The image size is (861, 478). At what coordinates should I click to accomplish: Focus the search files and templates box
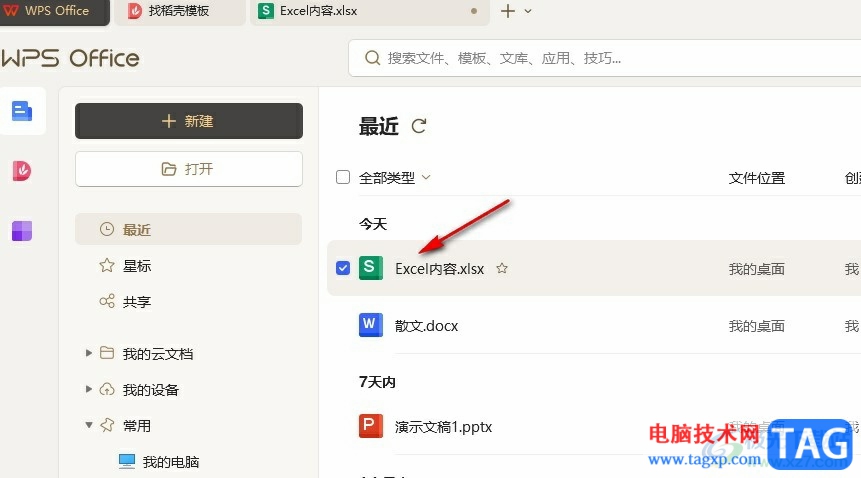click(605, 58)
